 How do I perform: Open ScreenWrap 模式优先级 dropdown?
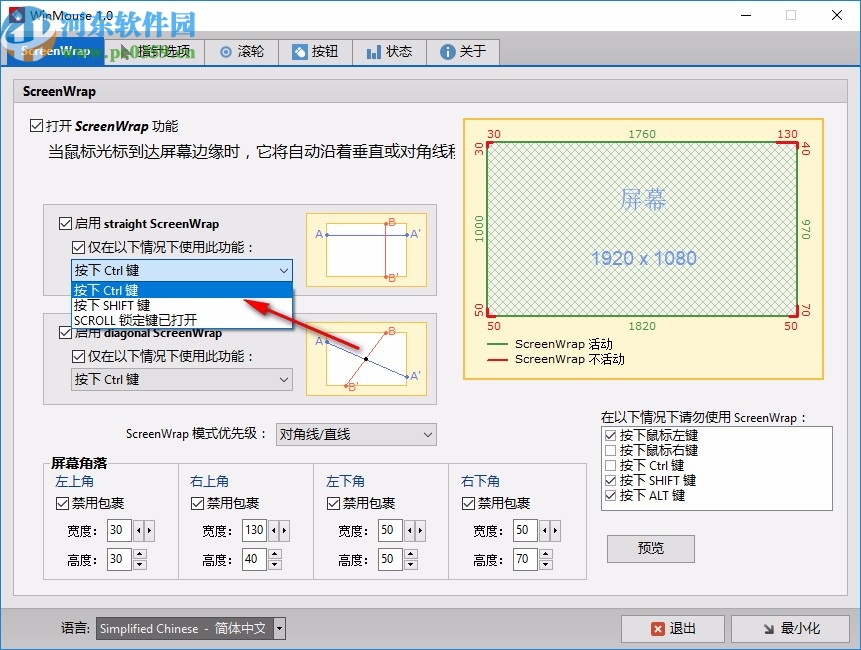(356, 435)
